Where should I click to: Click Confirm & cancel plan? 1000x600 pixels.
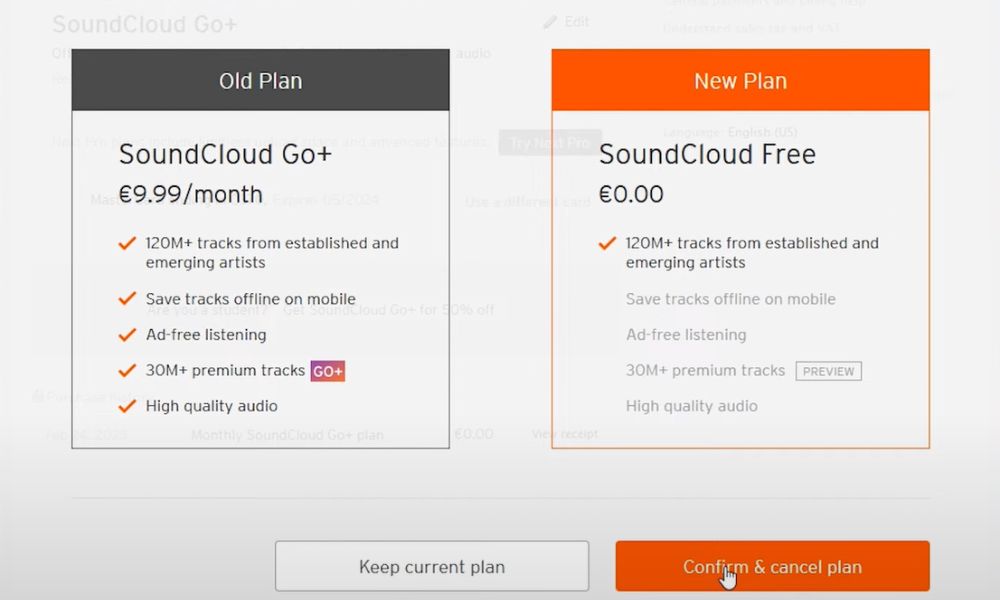(x=772, y=566)
